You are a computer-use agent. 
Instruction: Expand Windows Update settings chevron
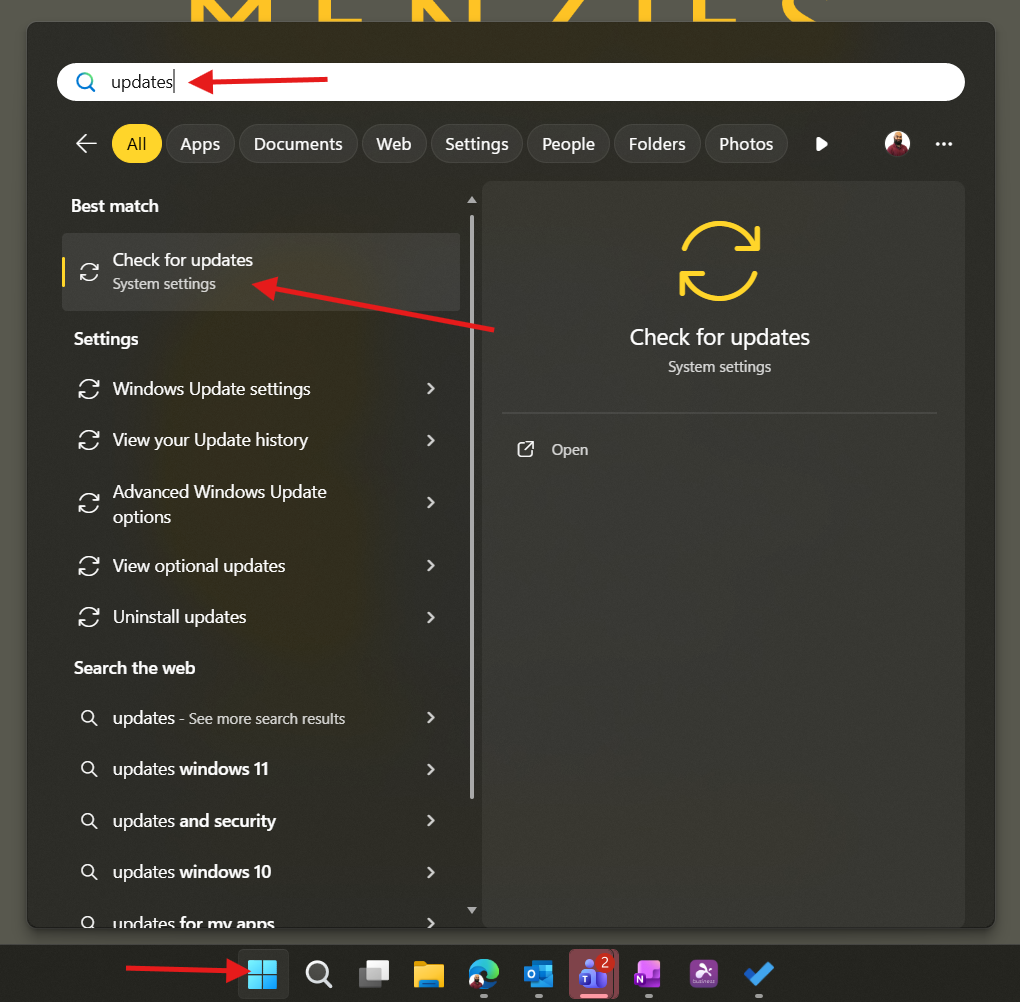[431, 389]
